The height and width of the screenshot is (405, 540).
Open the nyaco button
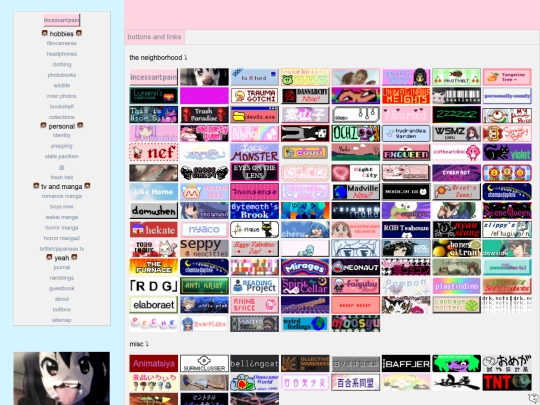click(x=204, y=230)
